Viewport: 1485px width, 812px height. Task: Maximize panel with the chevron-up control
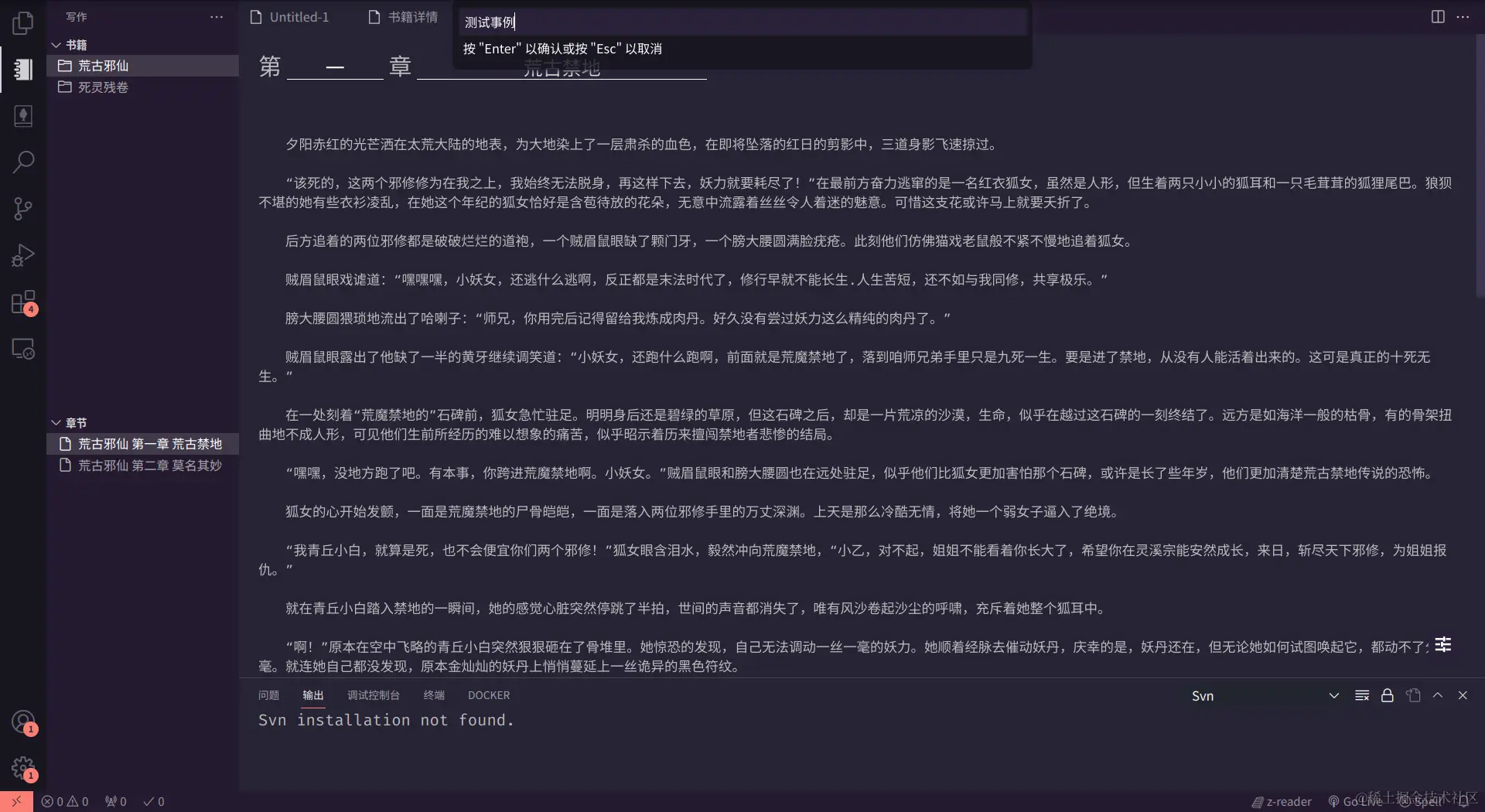pos(1439,695)
